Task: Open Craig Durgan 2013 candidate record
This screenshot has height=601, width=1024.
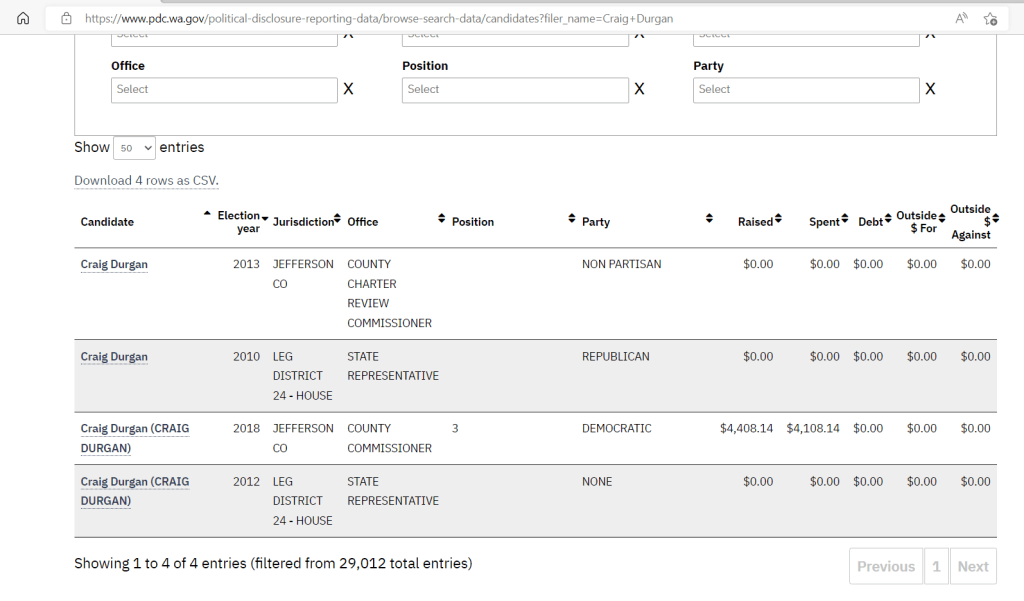Action: 114,265
